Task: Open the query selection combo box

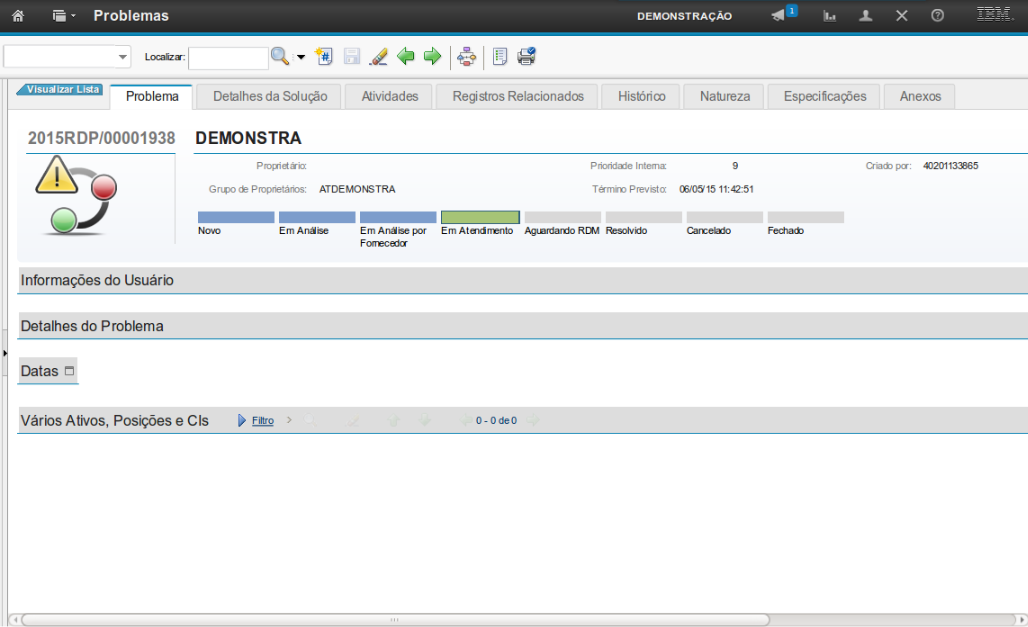Action: tap(67, 57)
